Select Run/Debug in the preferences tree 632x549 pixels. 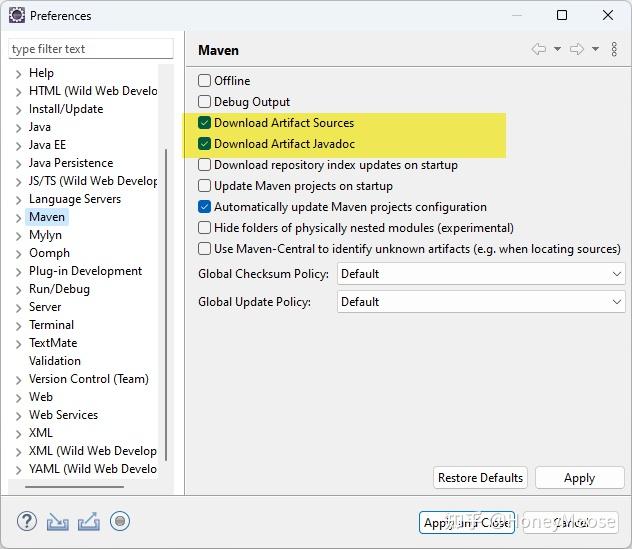pyautogui.click(x=59, y=289)
